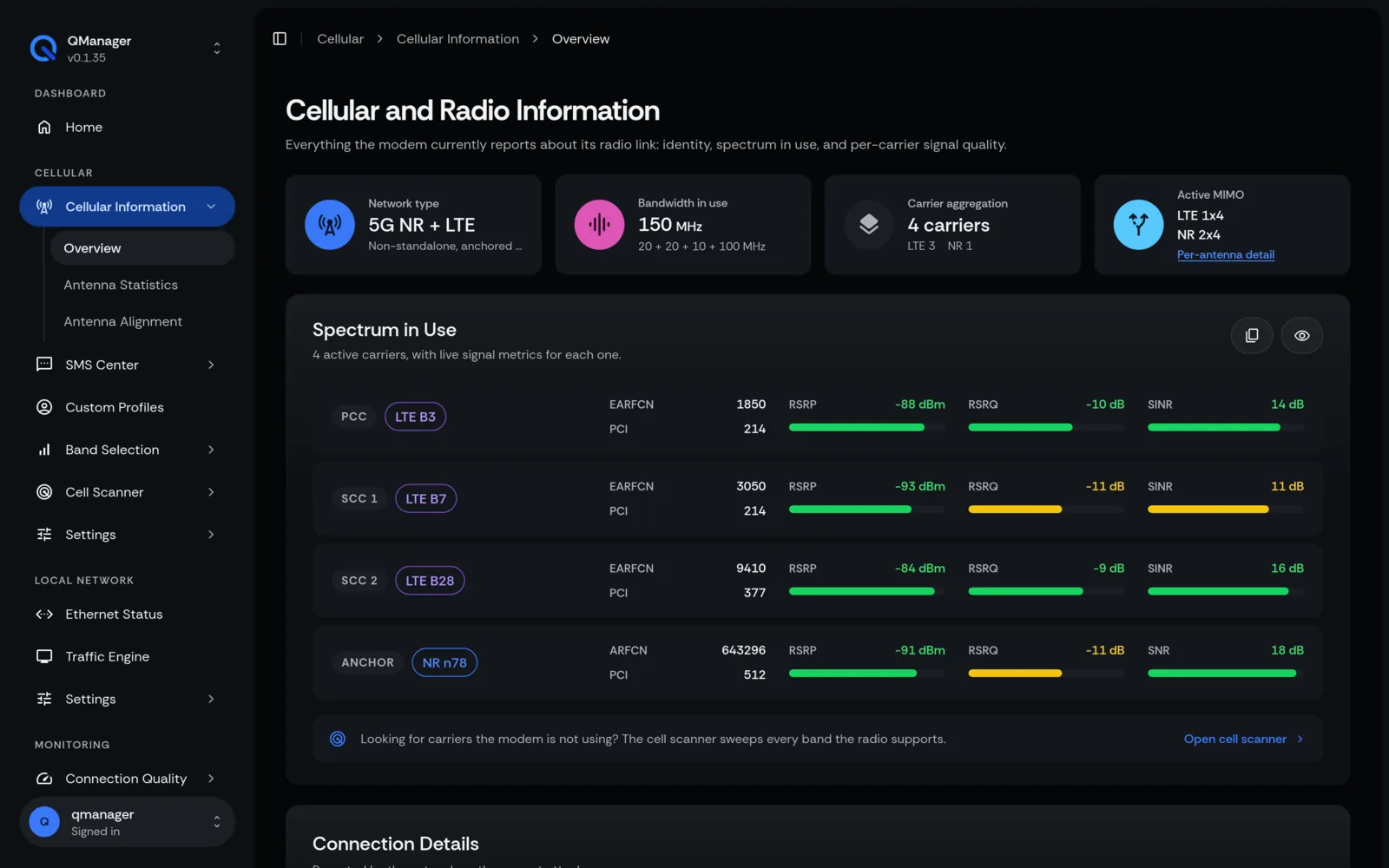Click the SCC 1 yellow RSRQ bar
The height and width of the screenshot is (868, 1389).
(1046, 509)
